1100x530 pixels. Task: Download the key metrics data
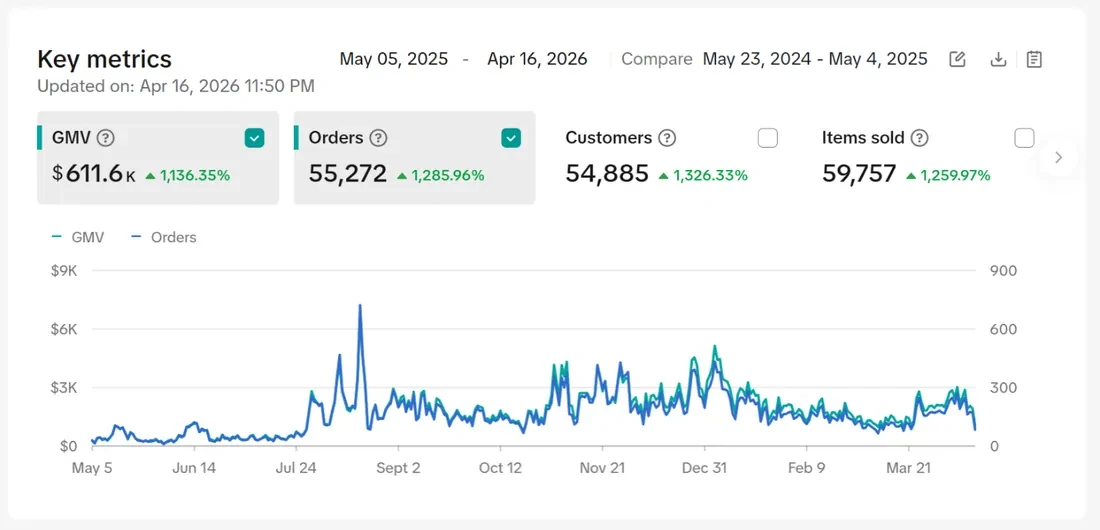pos(998,59)
